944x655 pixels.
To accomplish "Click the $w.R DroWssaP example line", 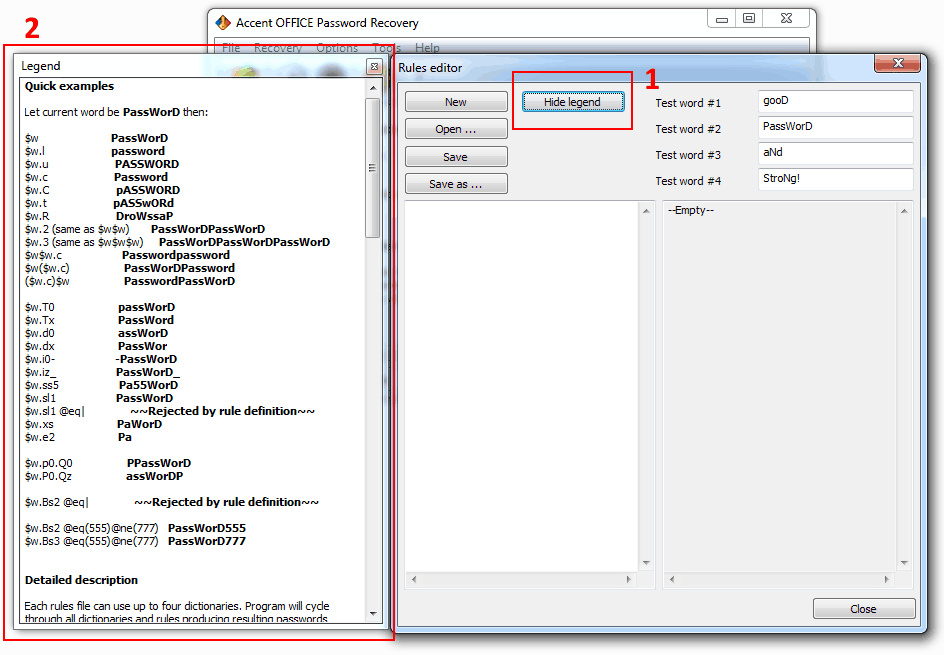I will click(x=99, y=216).
